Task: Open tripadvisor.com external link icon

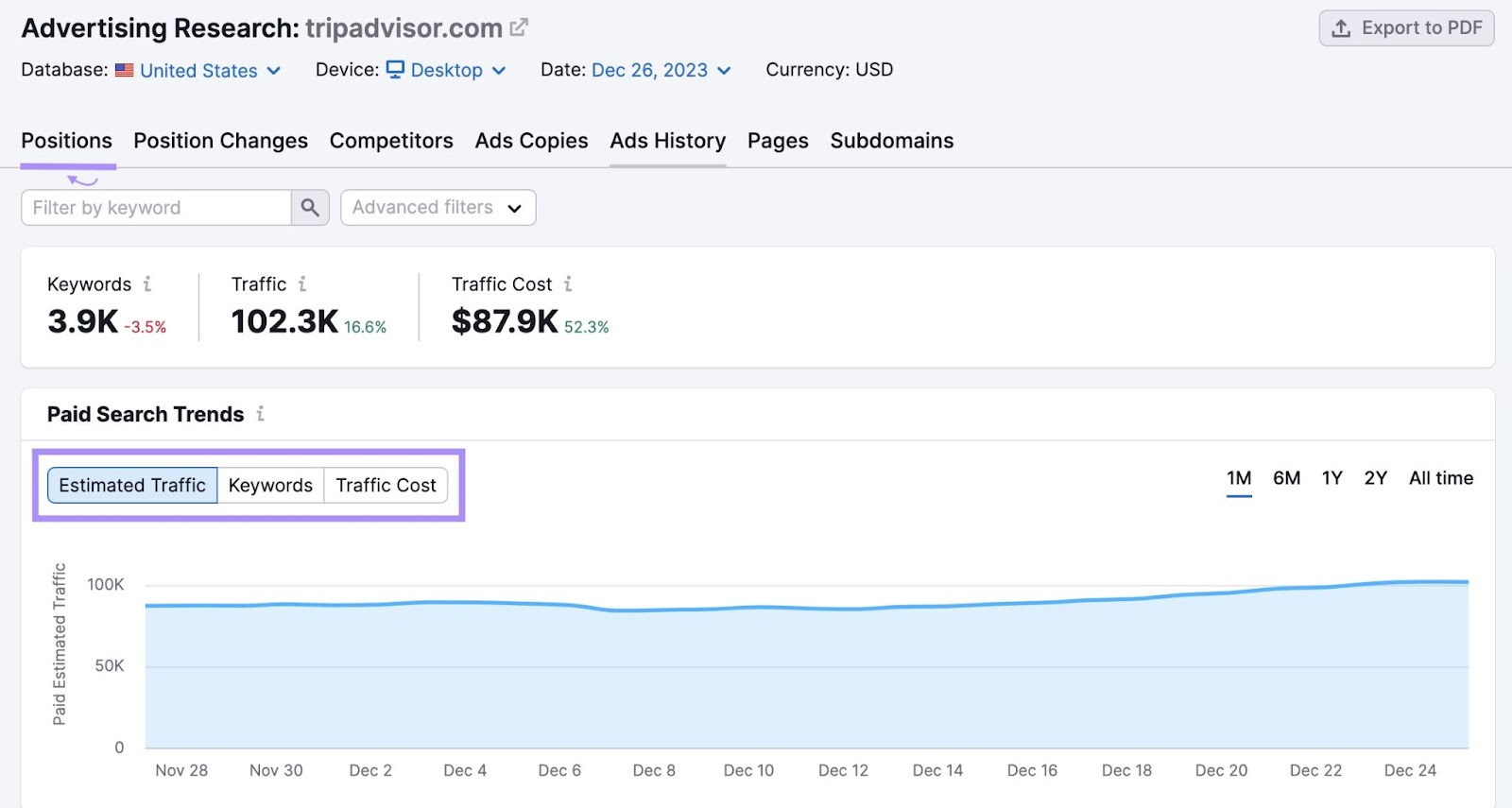Action: tap(519, 27)
